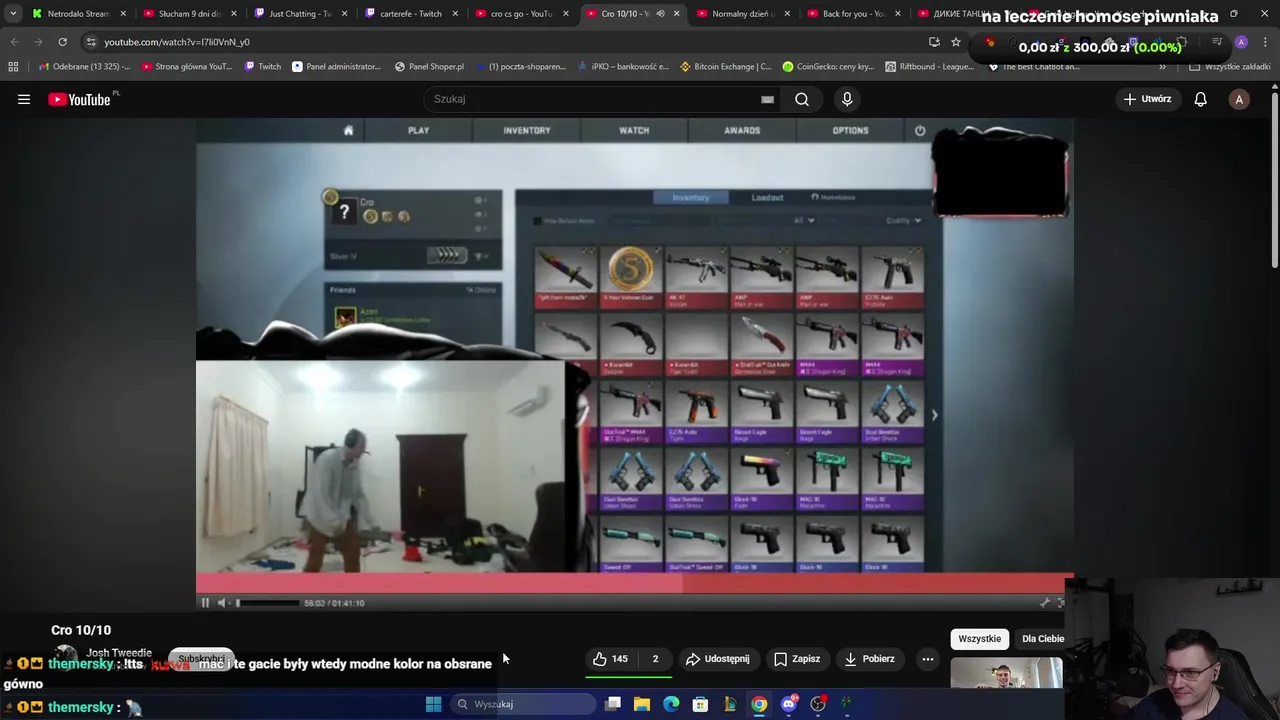Open the CoinGecko bookmark
The width and height of the screenshot is (1280, 720).
pyautogui.click(x=828, y=67)
